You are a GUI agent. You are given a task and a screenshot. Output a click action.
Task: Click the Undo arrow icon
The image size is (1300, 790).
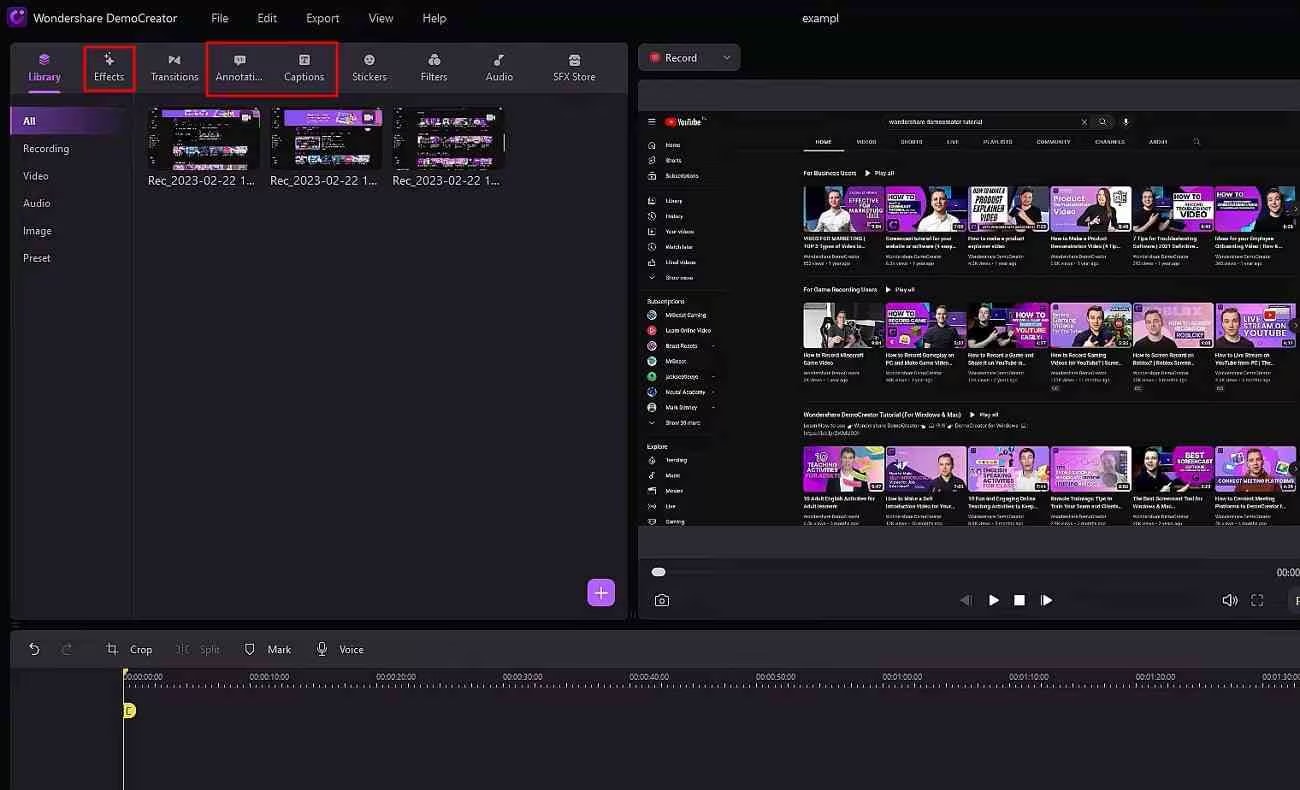click(x=34, y=649)
